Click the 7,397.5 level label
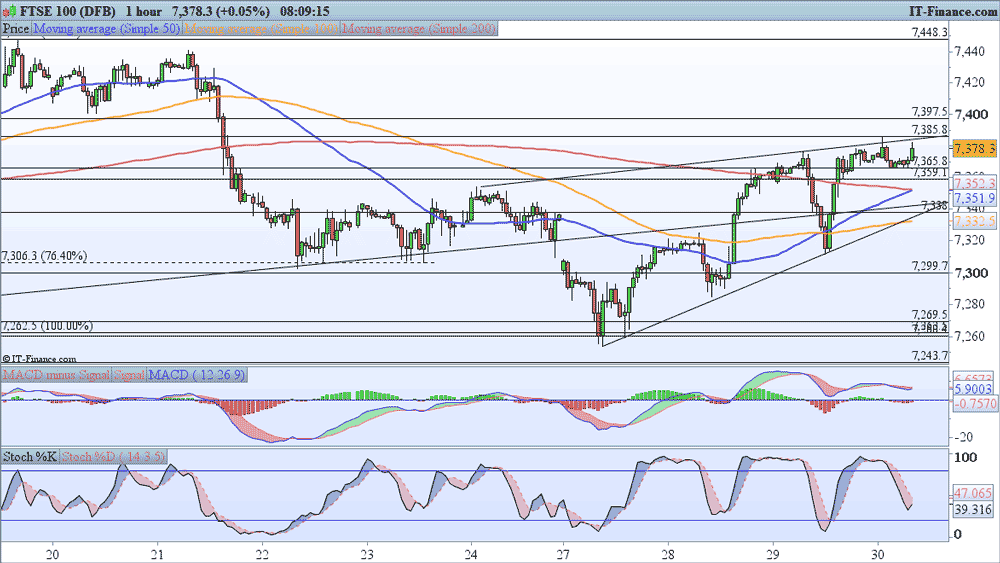This screenshot has height=563, width=1000. [929, 112]
